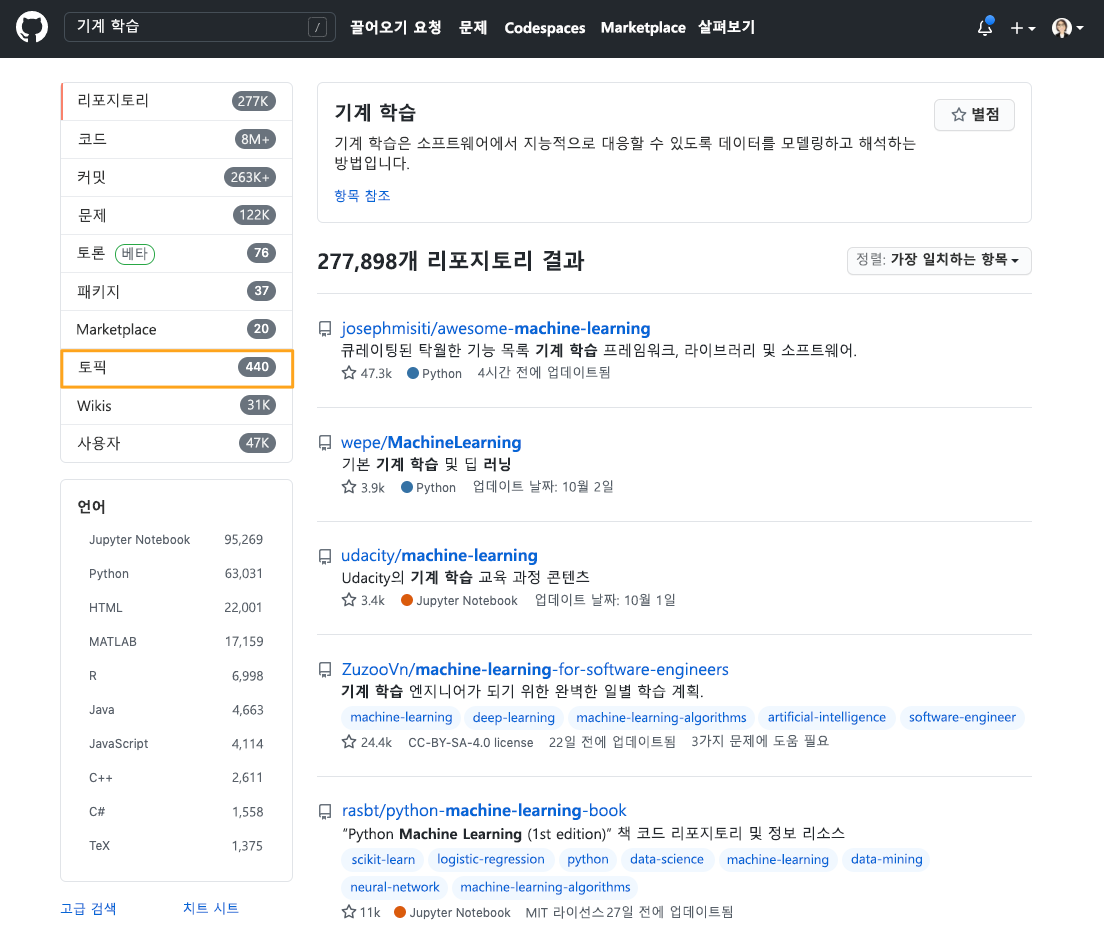Open the scikit-learn topic tag
Viewport: 1104px width, 944px height.
click(x=383, y=860)
